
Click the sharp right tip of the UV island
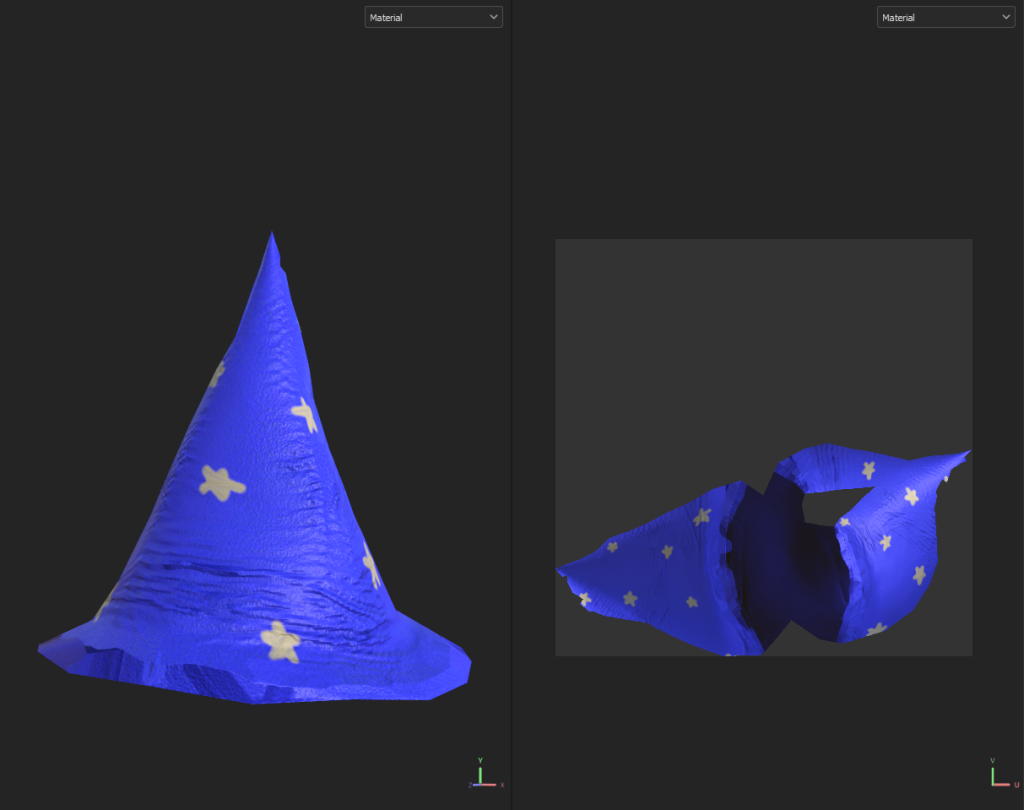[x=968, y=453]
